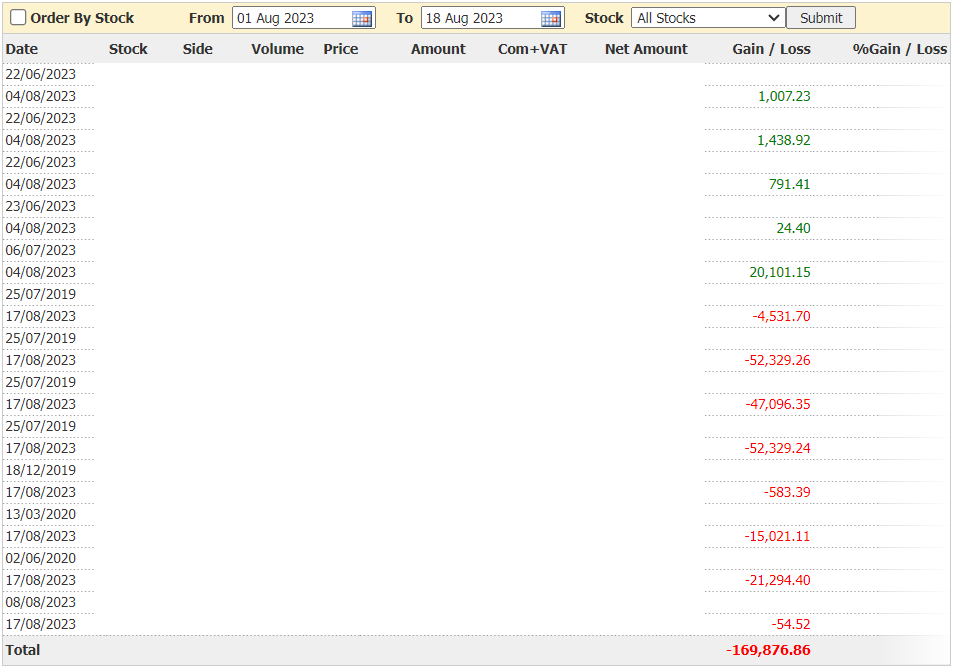955x670 pixels.
Task: Click the Total row label
Action: click(23, 651)
